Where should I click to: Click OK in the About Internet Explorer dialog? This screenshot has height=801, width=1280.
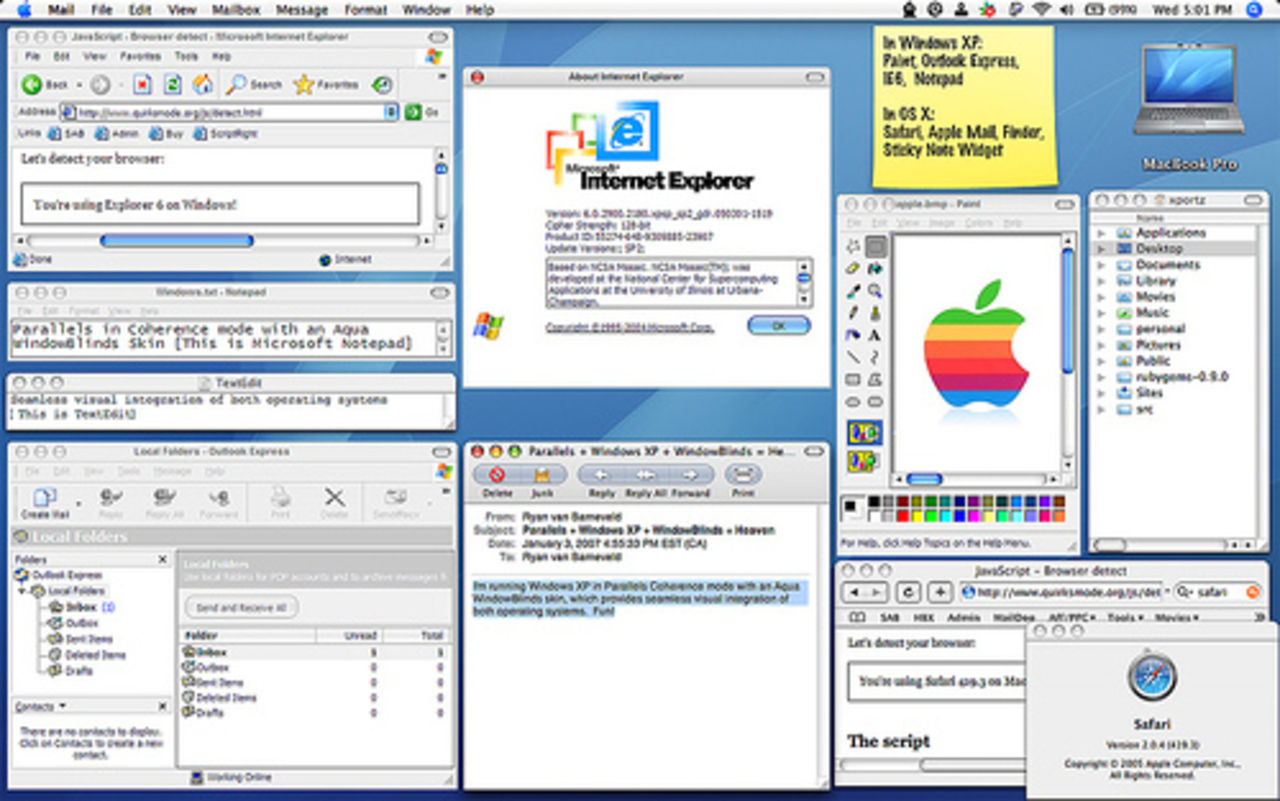click(779, 325)
